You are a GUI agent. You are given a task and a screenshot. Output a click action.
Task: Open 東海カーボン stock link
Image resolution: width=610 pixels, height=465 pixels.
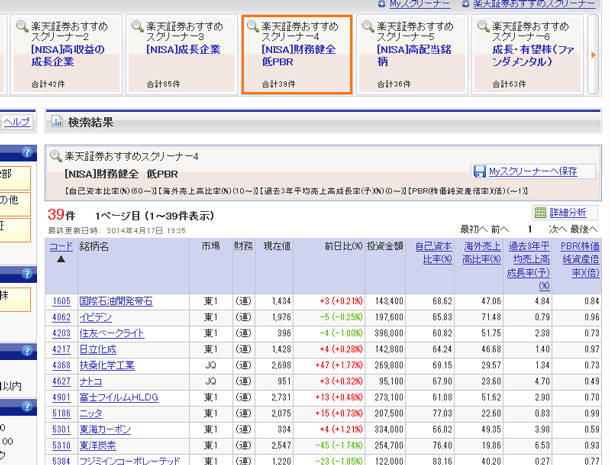point(105,430)
